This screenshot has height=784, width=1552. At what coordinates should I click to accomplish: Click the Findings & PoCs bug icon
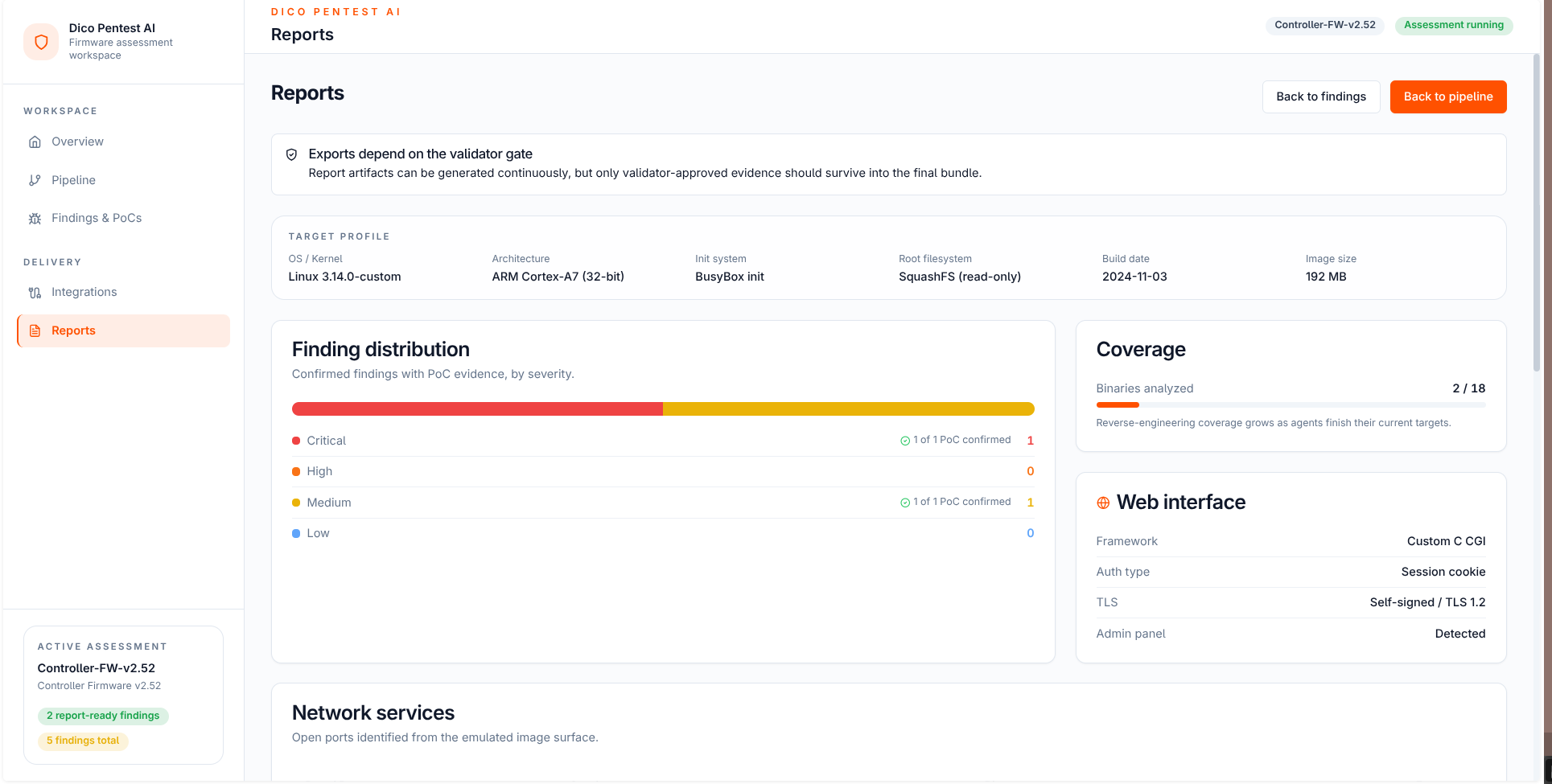click(x=35, y=218)
